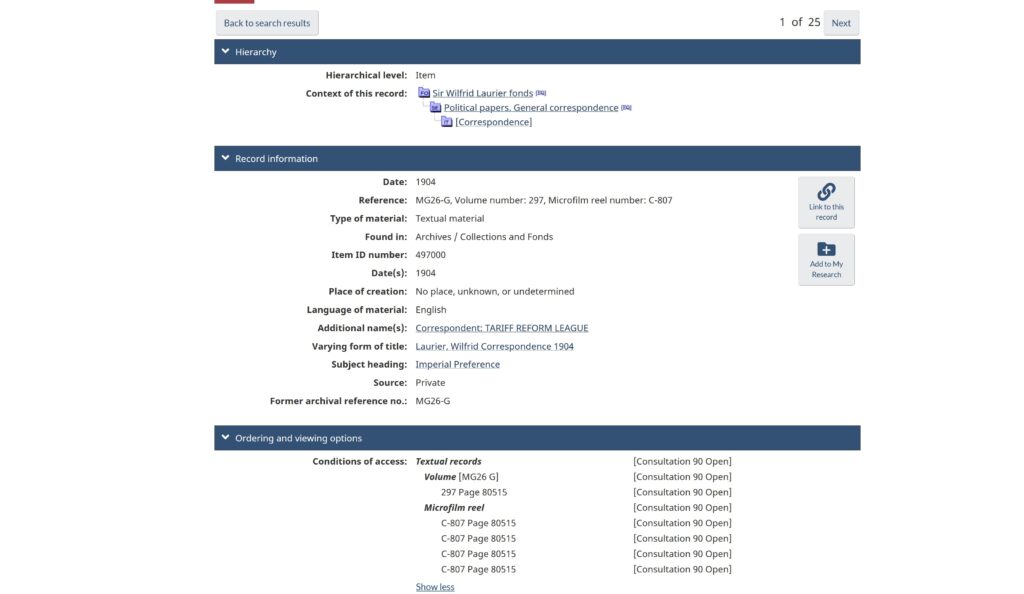Click Show less under access conditions

click(x=435, y=587)
